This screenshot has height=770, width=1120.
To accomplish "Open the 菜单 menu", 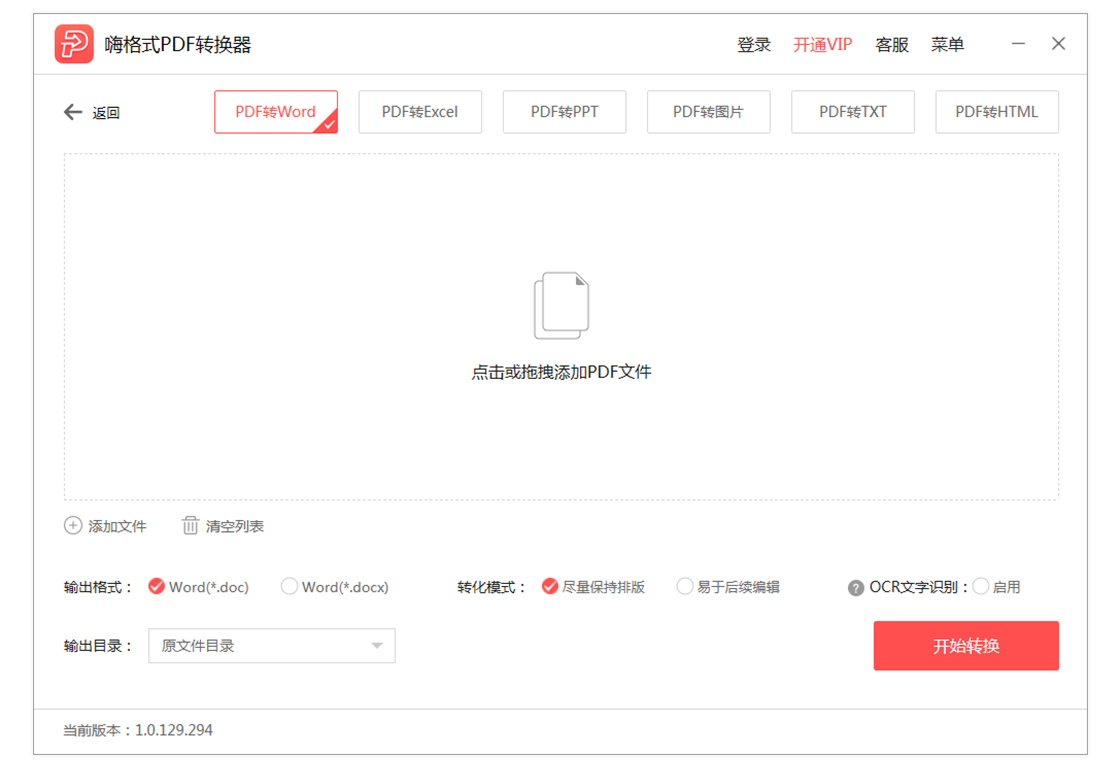I will [948, 45].
